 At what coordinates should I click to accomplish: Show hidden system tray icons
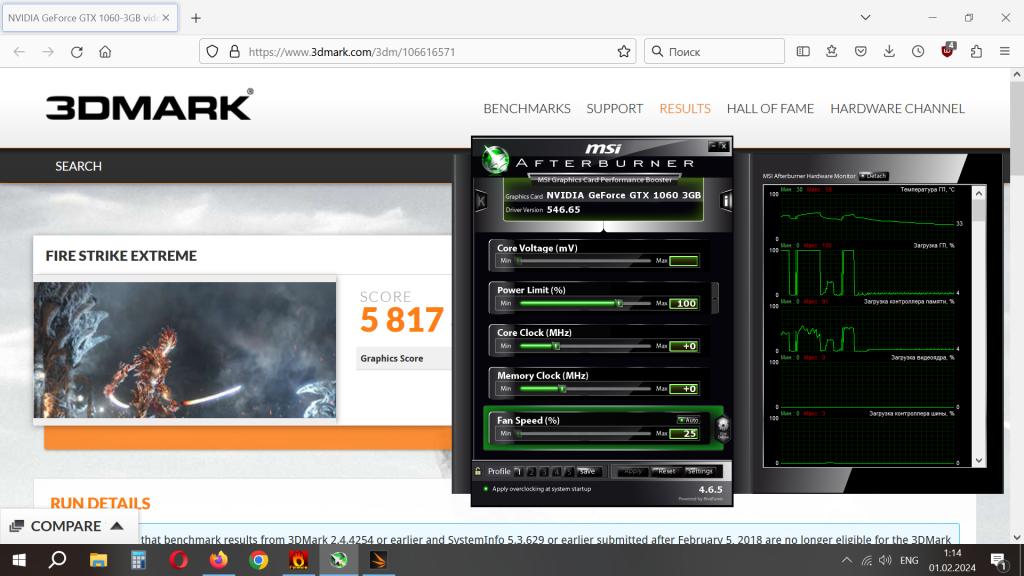tap(846, 560)
